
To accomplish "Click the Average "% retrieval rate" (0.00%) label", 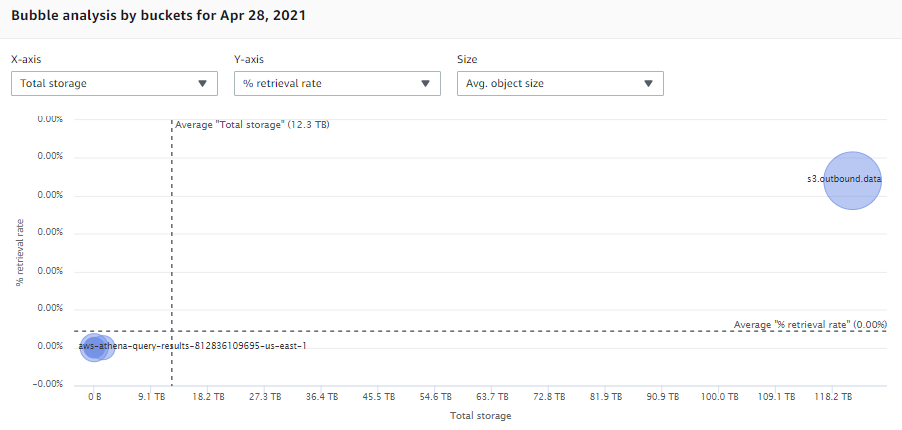I will point(811,325).
